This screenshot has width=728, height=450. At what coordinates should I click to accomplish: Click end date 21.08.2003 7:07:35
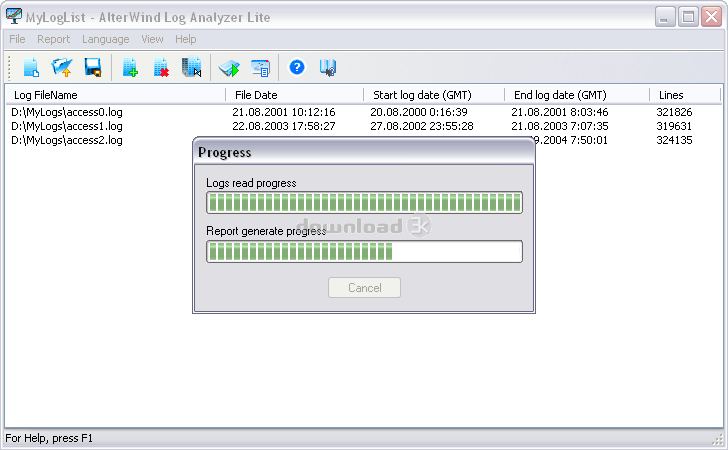point(559,126)
